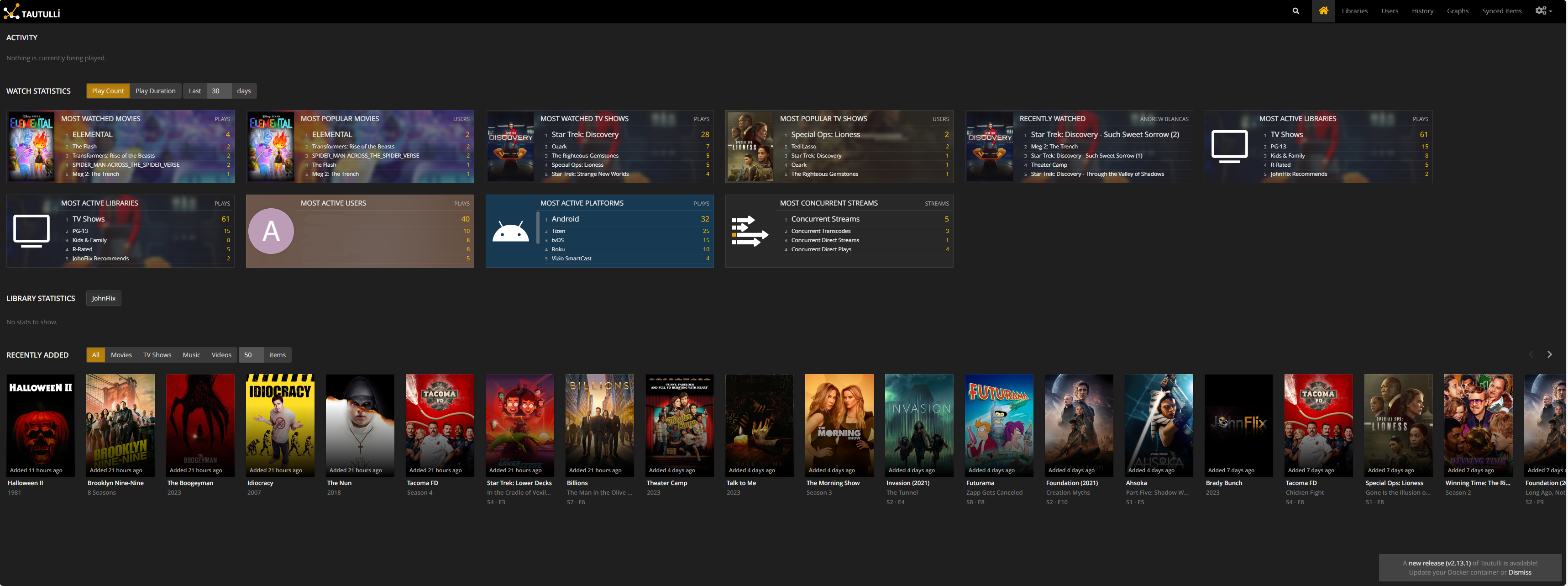
Task: Click the Foundation (2021) title link
Action: tap(1072, 483)
